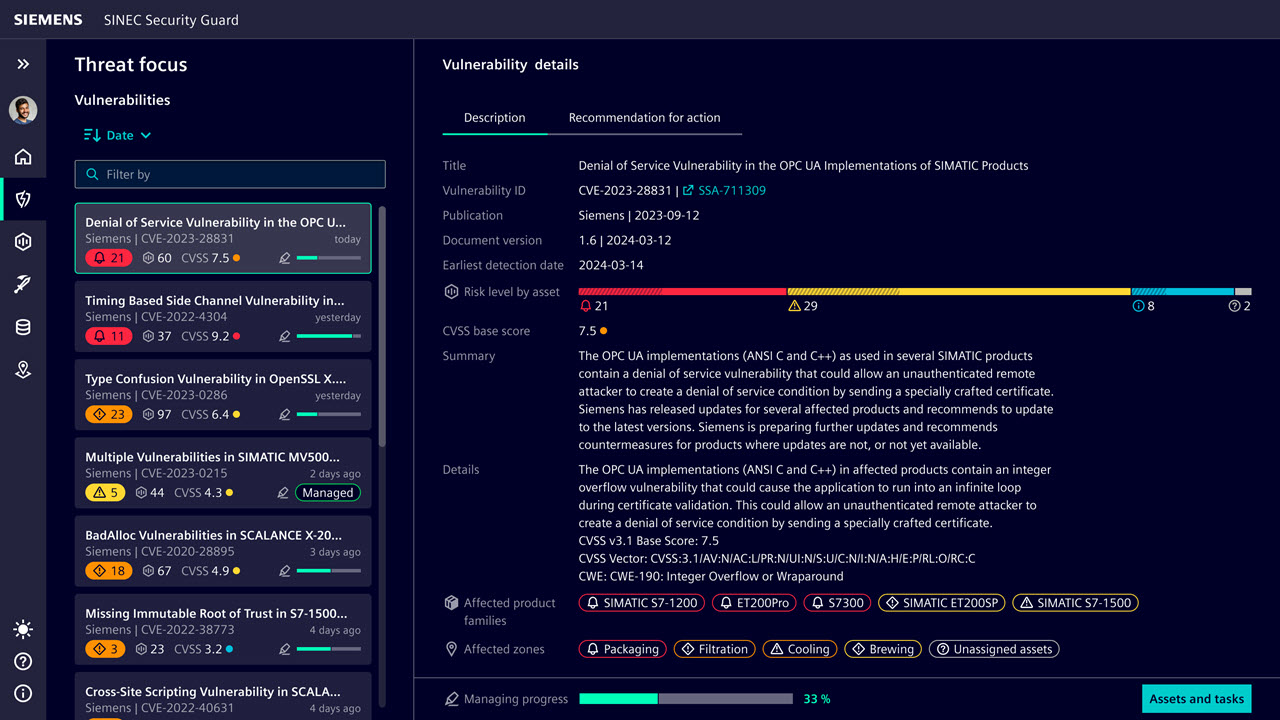Go to Home in sidebar
Viewport: 1280px width, 720px height.
(x=23, y=157)
